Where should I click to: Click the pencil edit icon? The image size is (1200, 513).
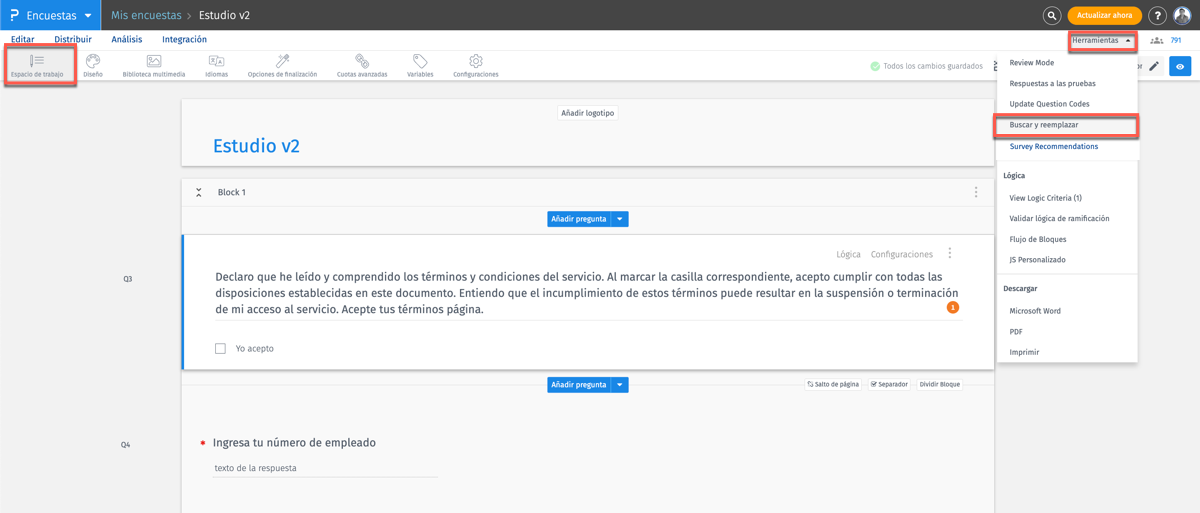[1154, 67]
